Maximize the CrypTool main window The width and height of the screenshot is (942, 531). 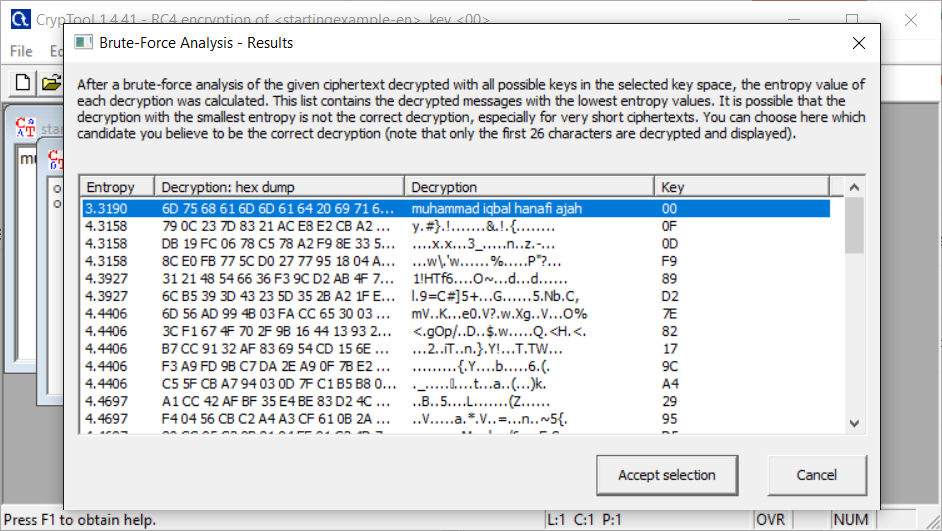coord(852,19)
